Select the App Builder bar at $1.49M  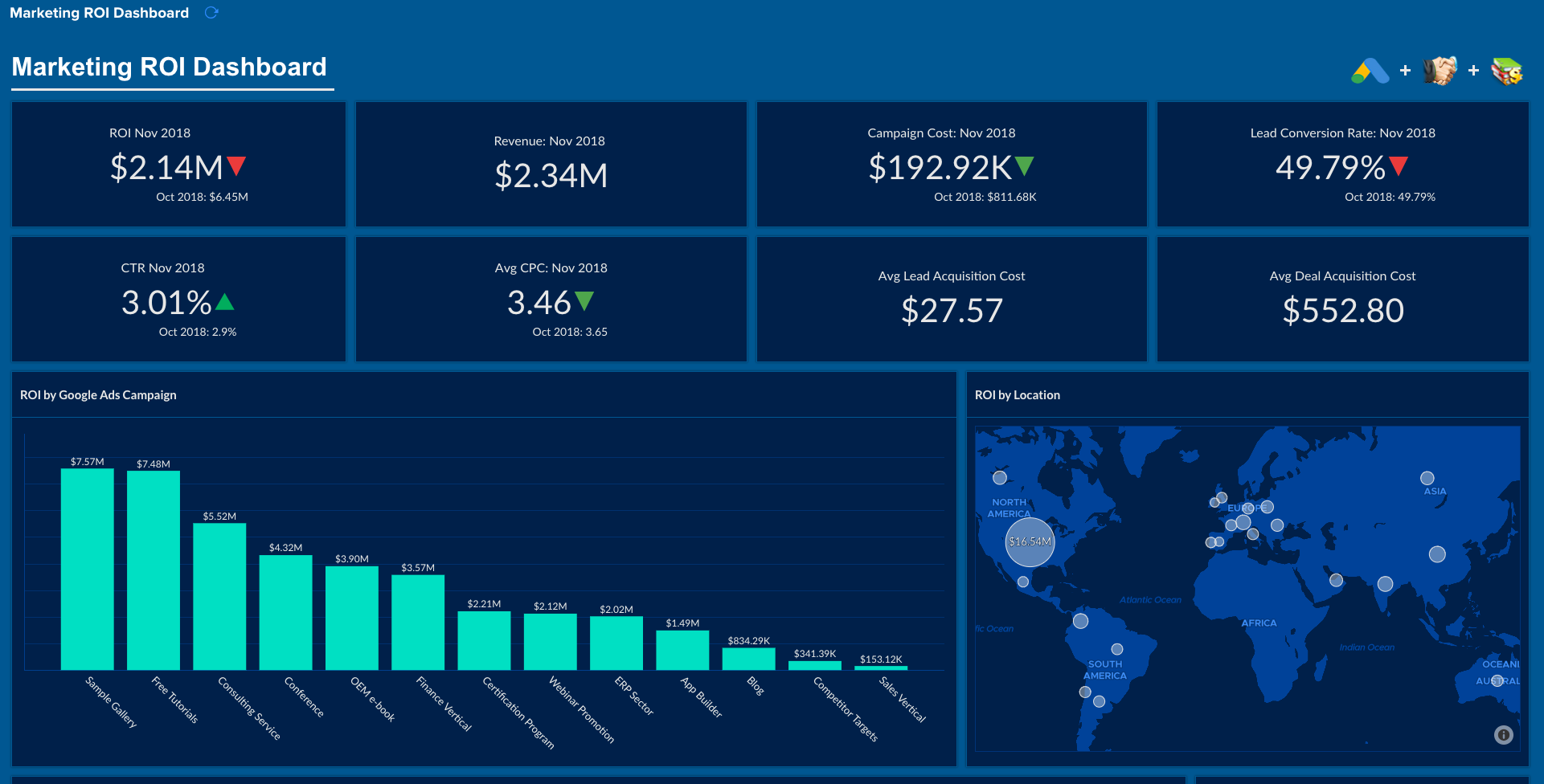click(x=682, y=650)
